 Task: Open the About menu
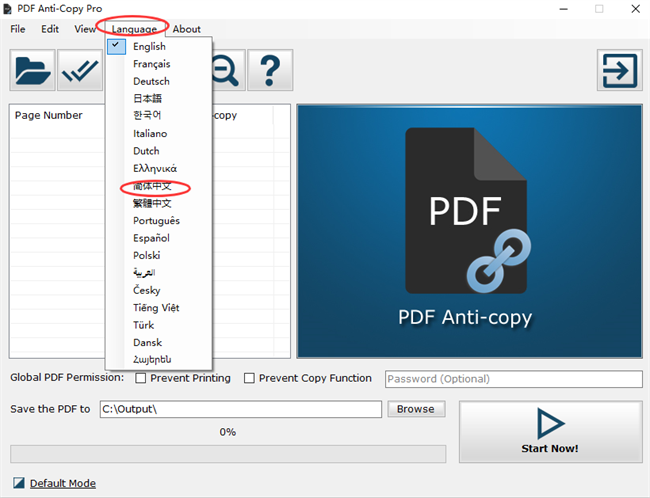tap(187, 29)
